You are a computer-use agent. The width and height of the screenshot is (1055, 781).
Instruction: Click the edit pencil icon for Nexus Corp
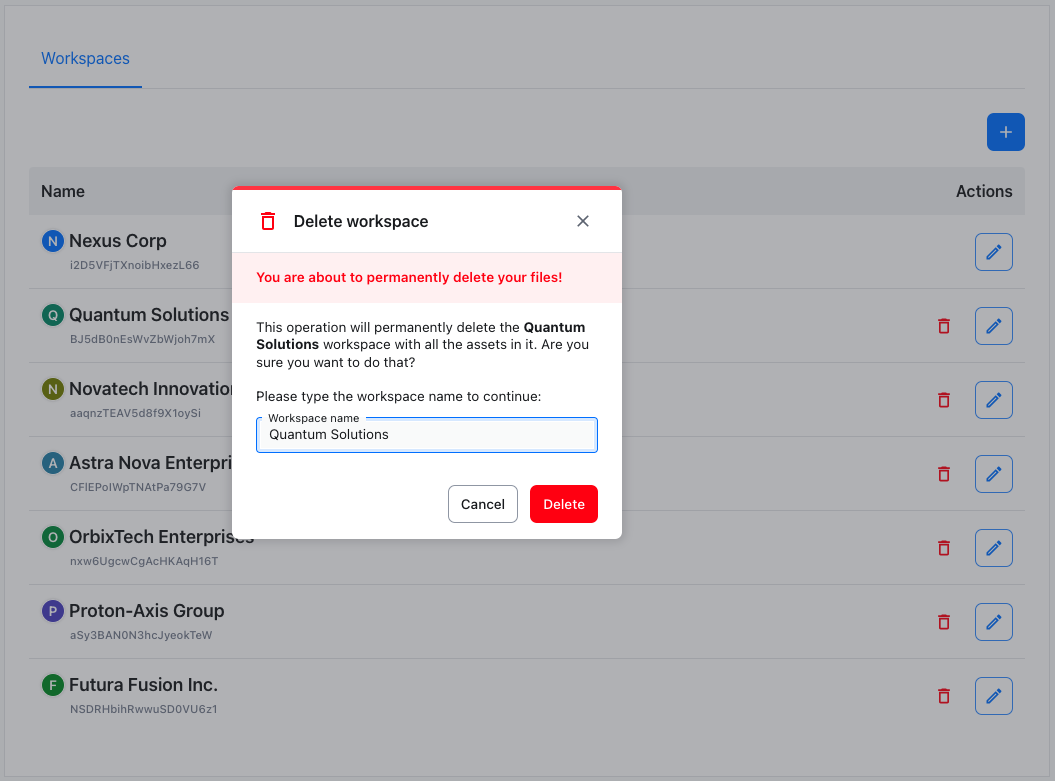[x=993, y=252]
